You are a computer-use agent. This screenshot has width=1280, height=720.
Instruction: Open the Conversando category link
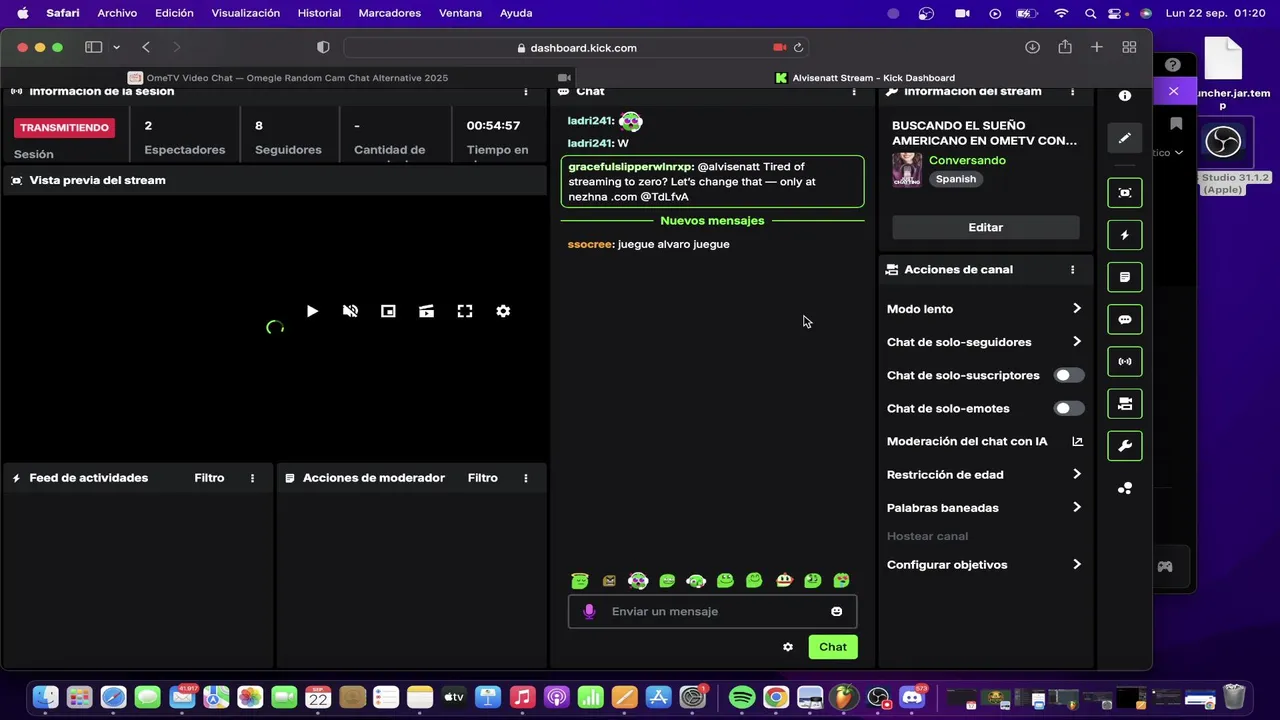(x=967, y=160)
